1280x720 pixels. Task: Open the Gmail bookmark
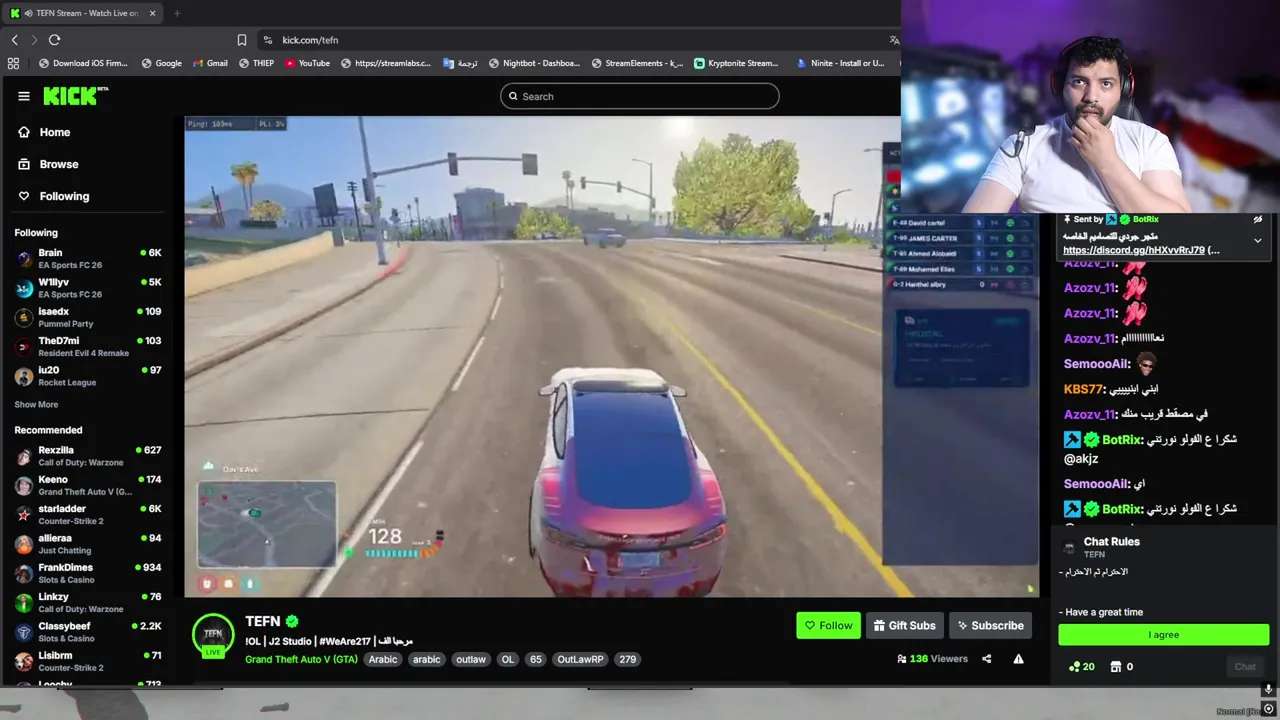click(210, 63)
